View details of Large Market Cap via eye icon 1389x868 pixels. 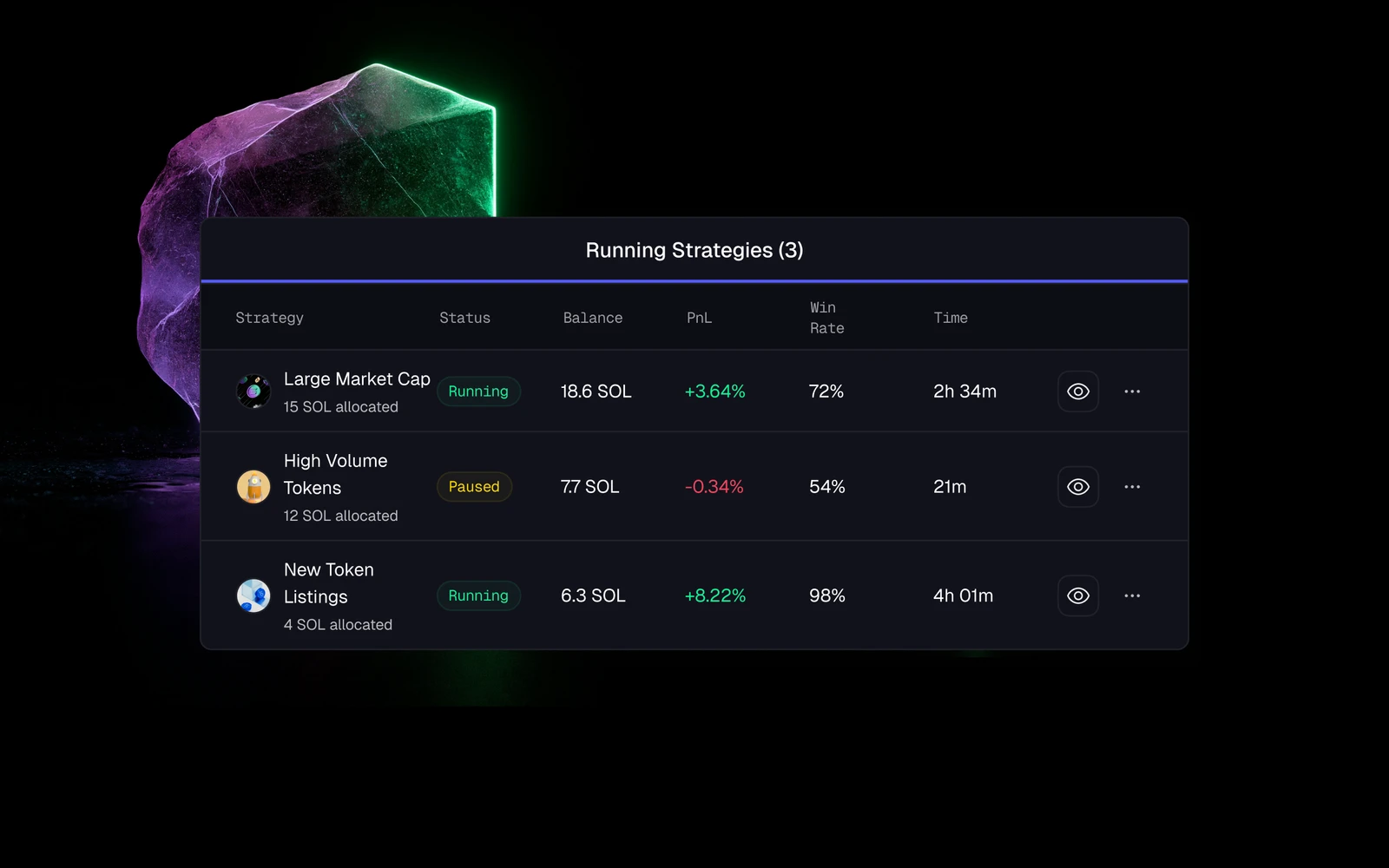pyautogui.click(x=1078, y=391)
